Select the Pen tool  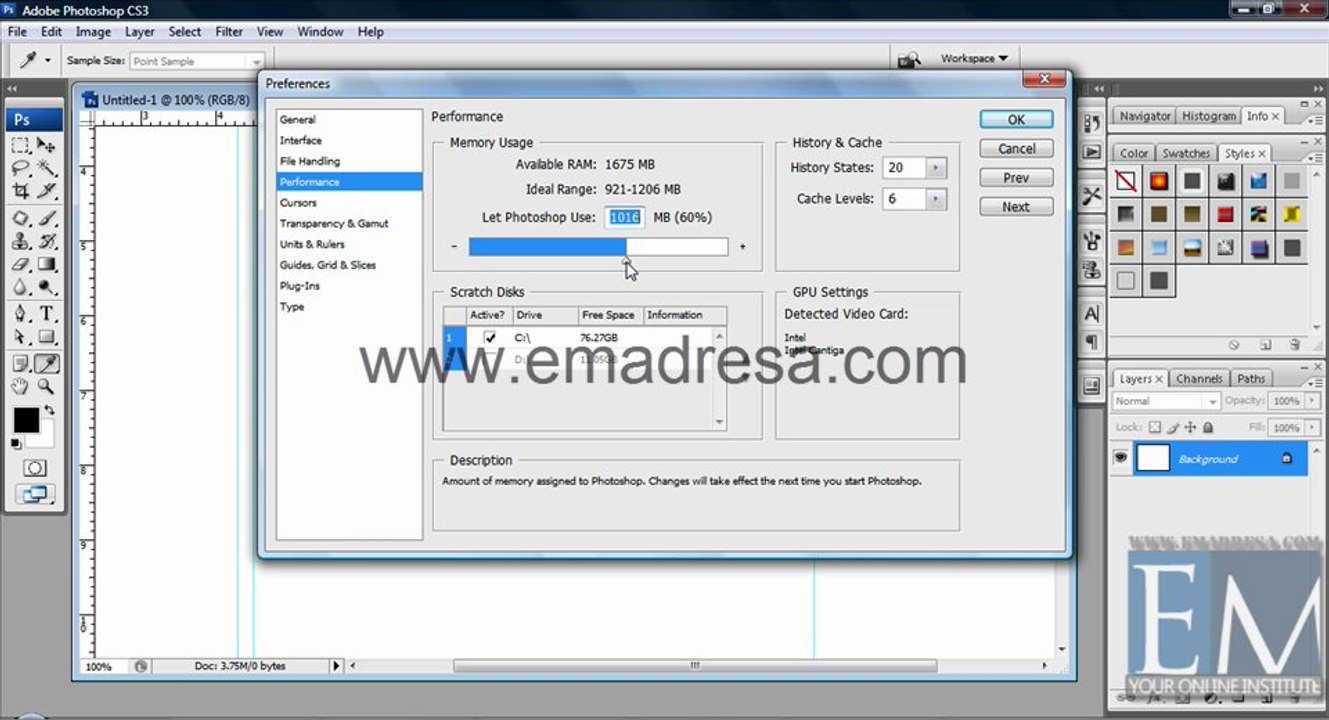point(20,314)
